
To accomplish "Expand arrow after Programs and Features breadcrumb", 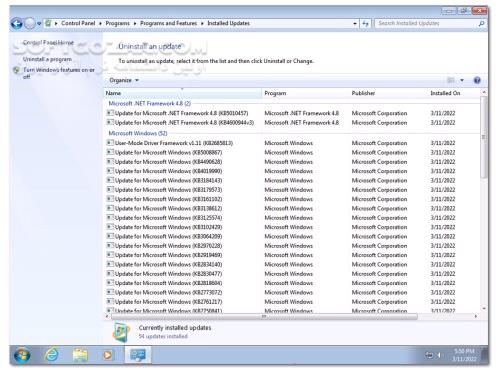I will [202, 23].
